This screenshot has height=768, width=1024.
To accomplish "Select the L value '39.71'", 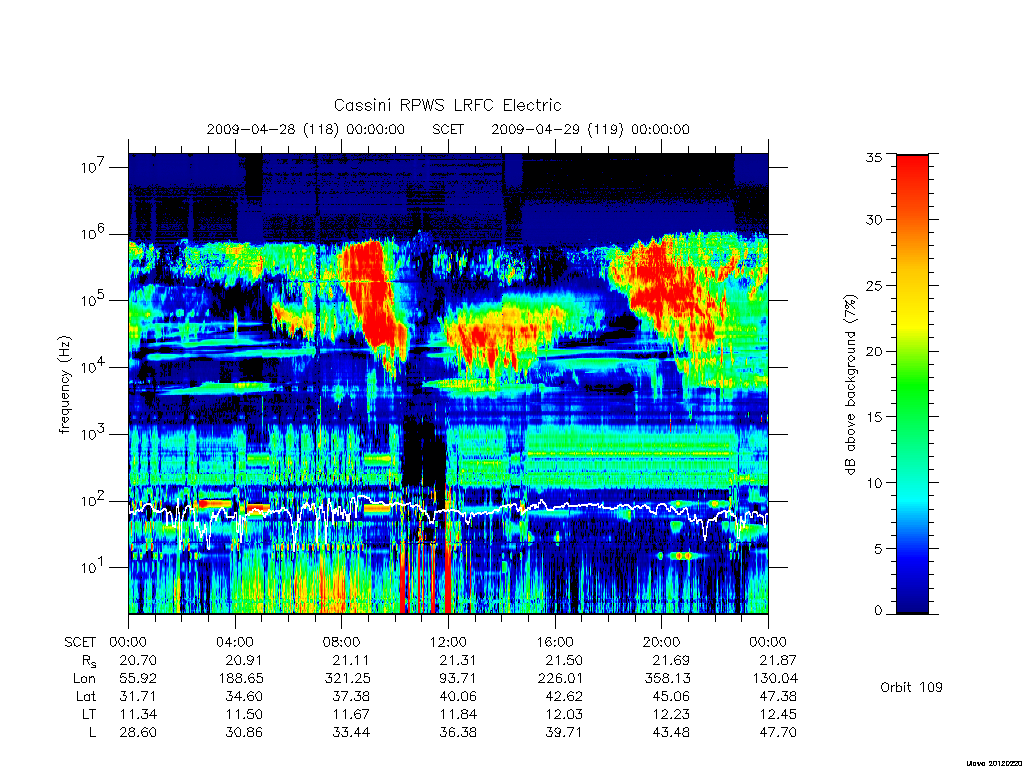I will pos(564,732).
